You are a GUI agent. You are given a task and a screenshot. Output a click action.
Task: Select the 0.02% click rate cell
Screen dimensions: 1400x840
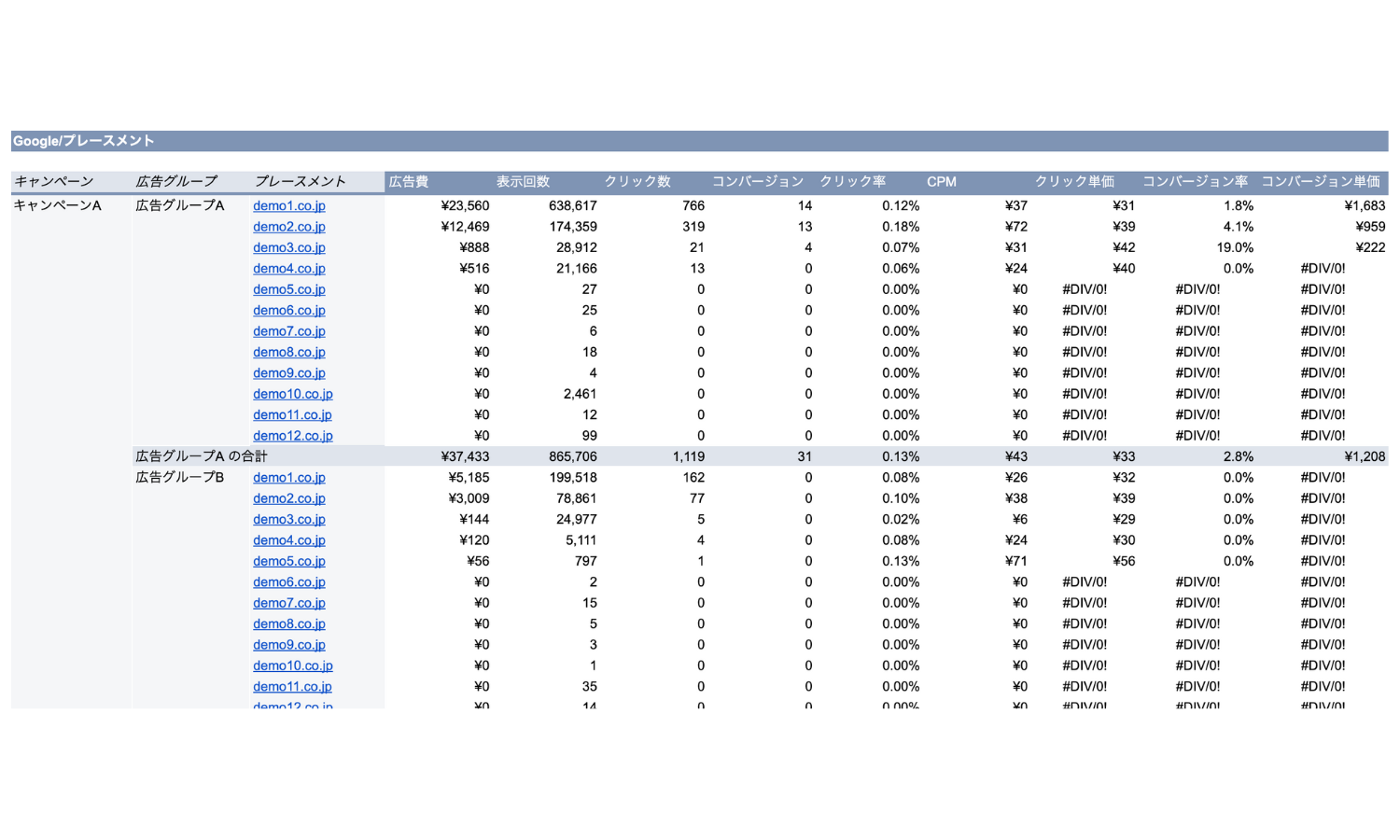point(901,519)
